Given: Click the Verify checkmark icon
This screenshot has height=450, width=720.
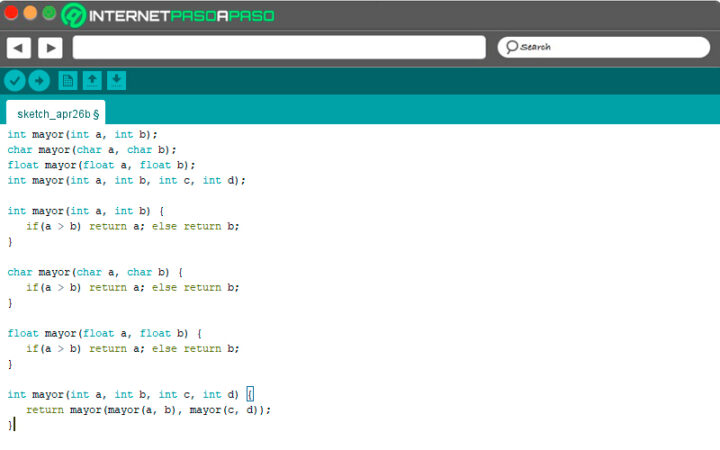Looking at the screenshot, I should tap(14, 81).
